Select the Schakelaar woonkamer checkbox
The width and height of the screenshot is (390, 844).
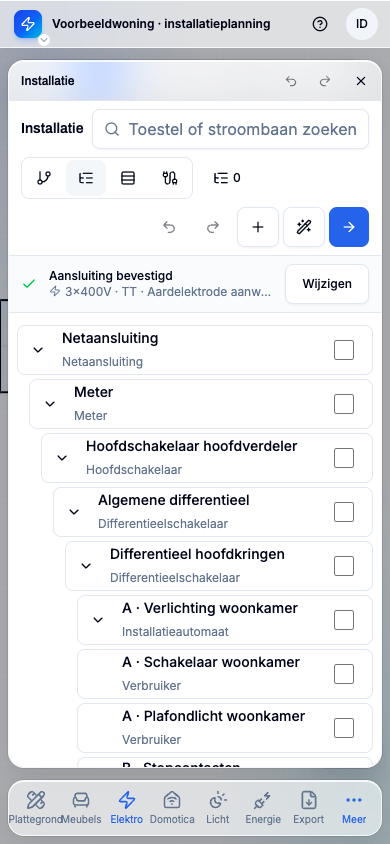(x=344, y=674)
